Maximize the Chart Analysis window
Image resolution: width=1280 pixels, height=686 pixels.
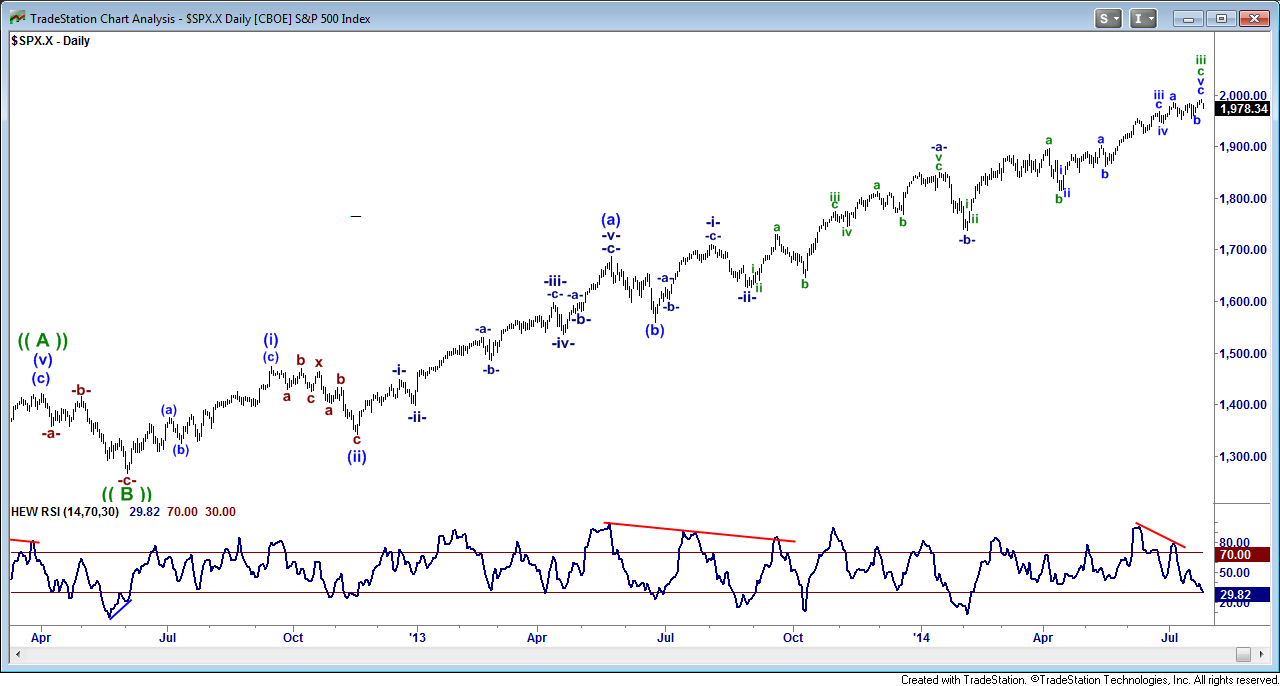tap(1220, 18)
